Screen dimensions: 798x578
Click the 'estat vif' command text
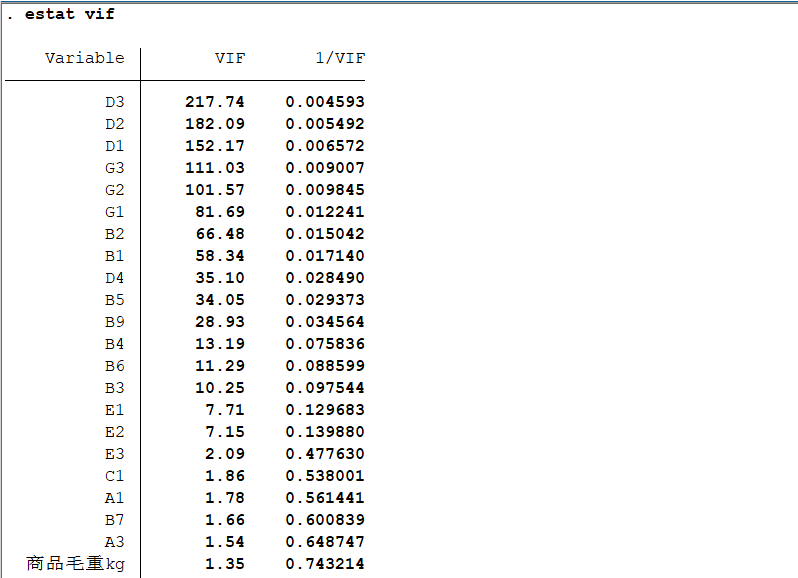click(x=70, y=14)
